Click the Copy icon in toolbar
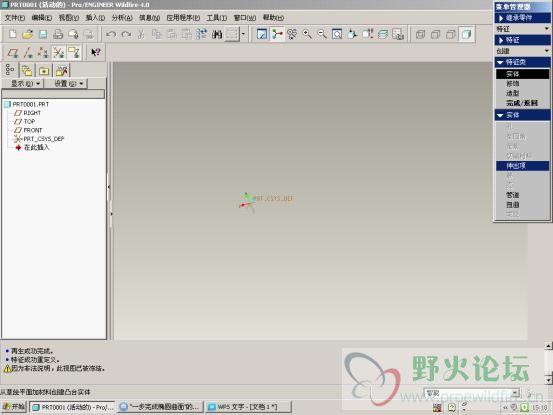553x415 pixels. (x=156, y=34)
